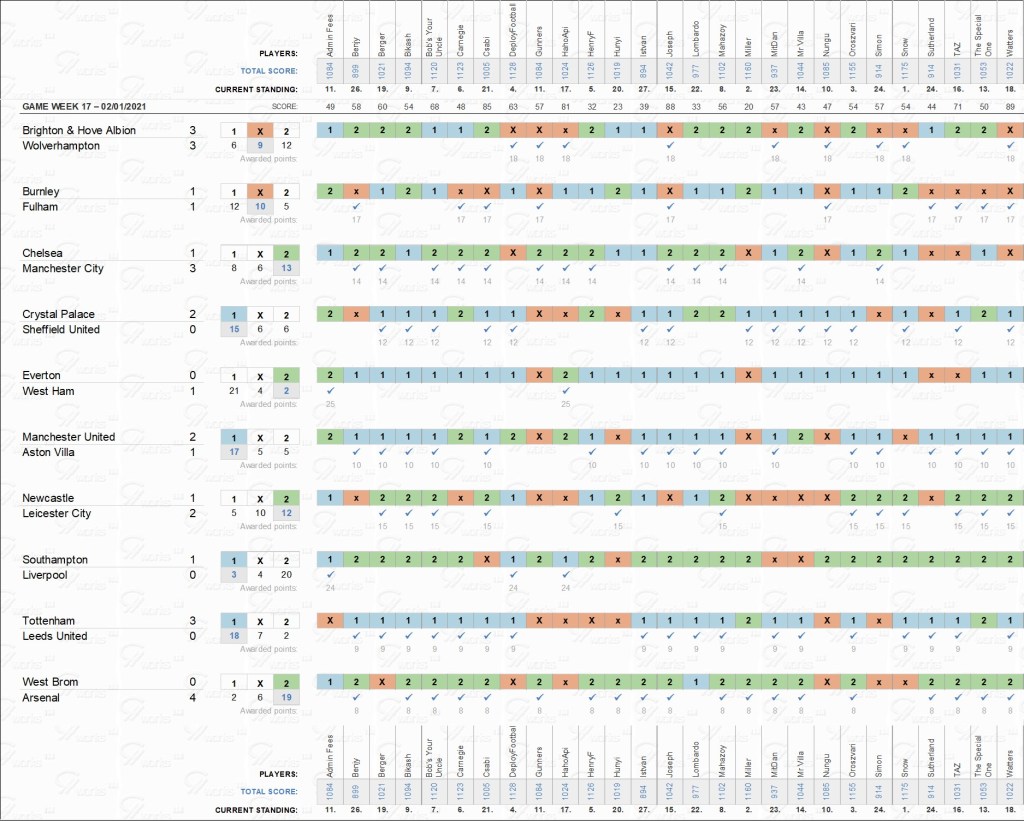Click Lombardo's blue 1 prediction for West Brom

pyautogui.click(x=695, y=682)
